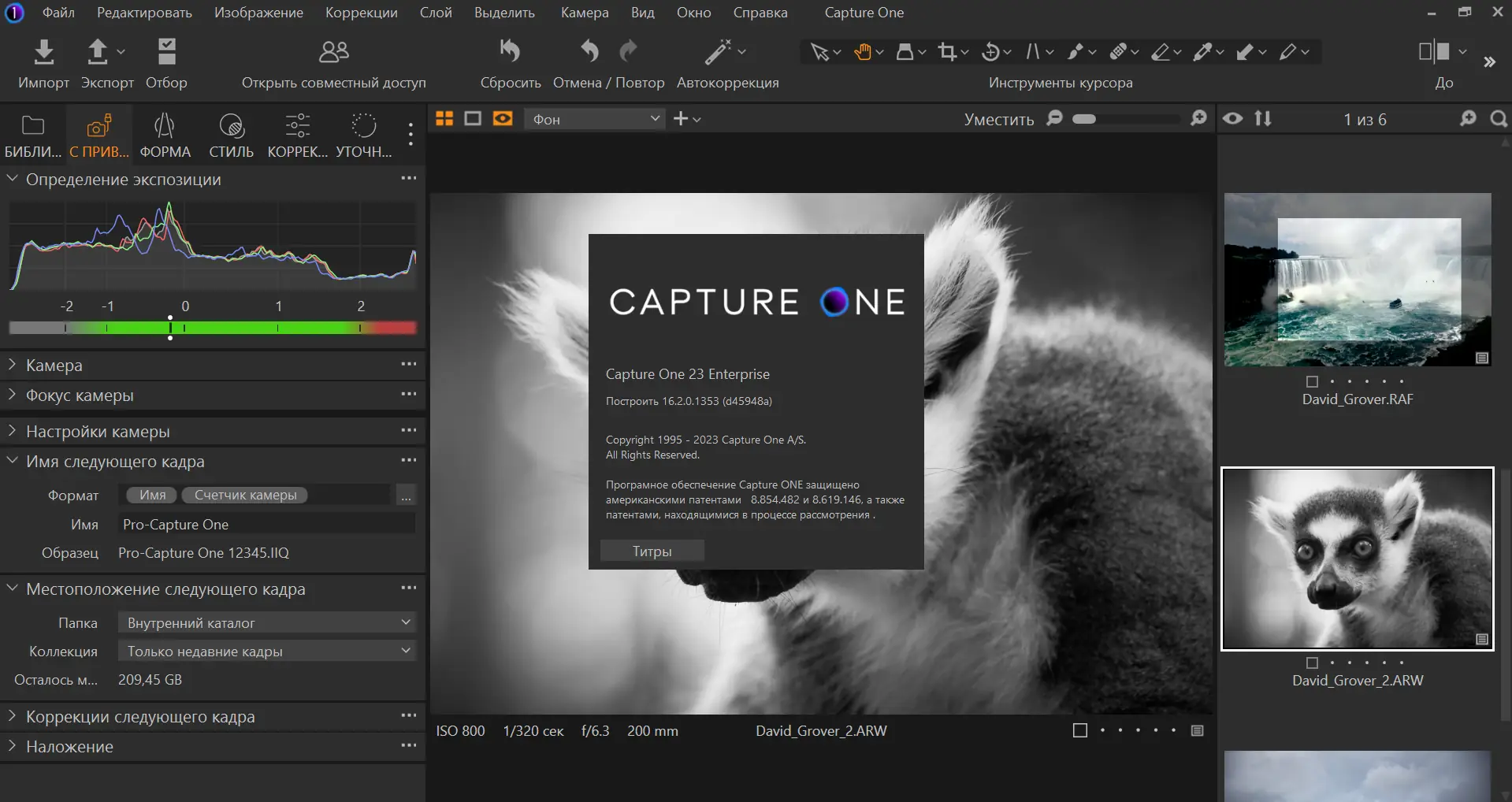The image size is (1512, 802).
Task: Toggle the eye icon above browser
Action: point(1232,119)
